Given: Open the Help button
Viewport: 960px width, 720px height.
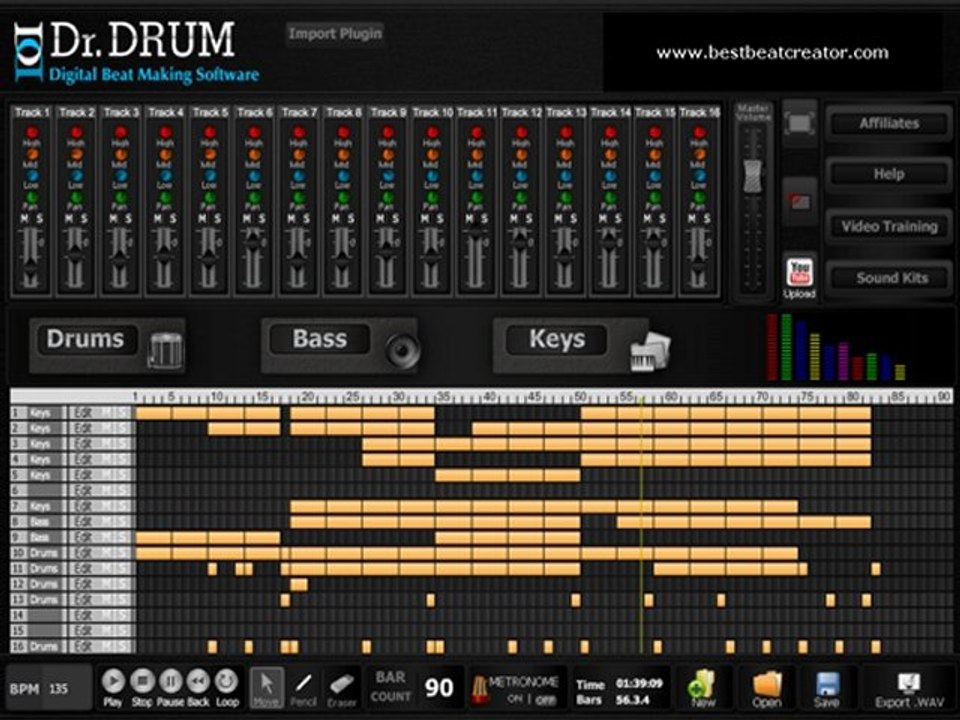Looking at the screenshot, I should pyautogui.click(x=889, y=174).
